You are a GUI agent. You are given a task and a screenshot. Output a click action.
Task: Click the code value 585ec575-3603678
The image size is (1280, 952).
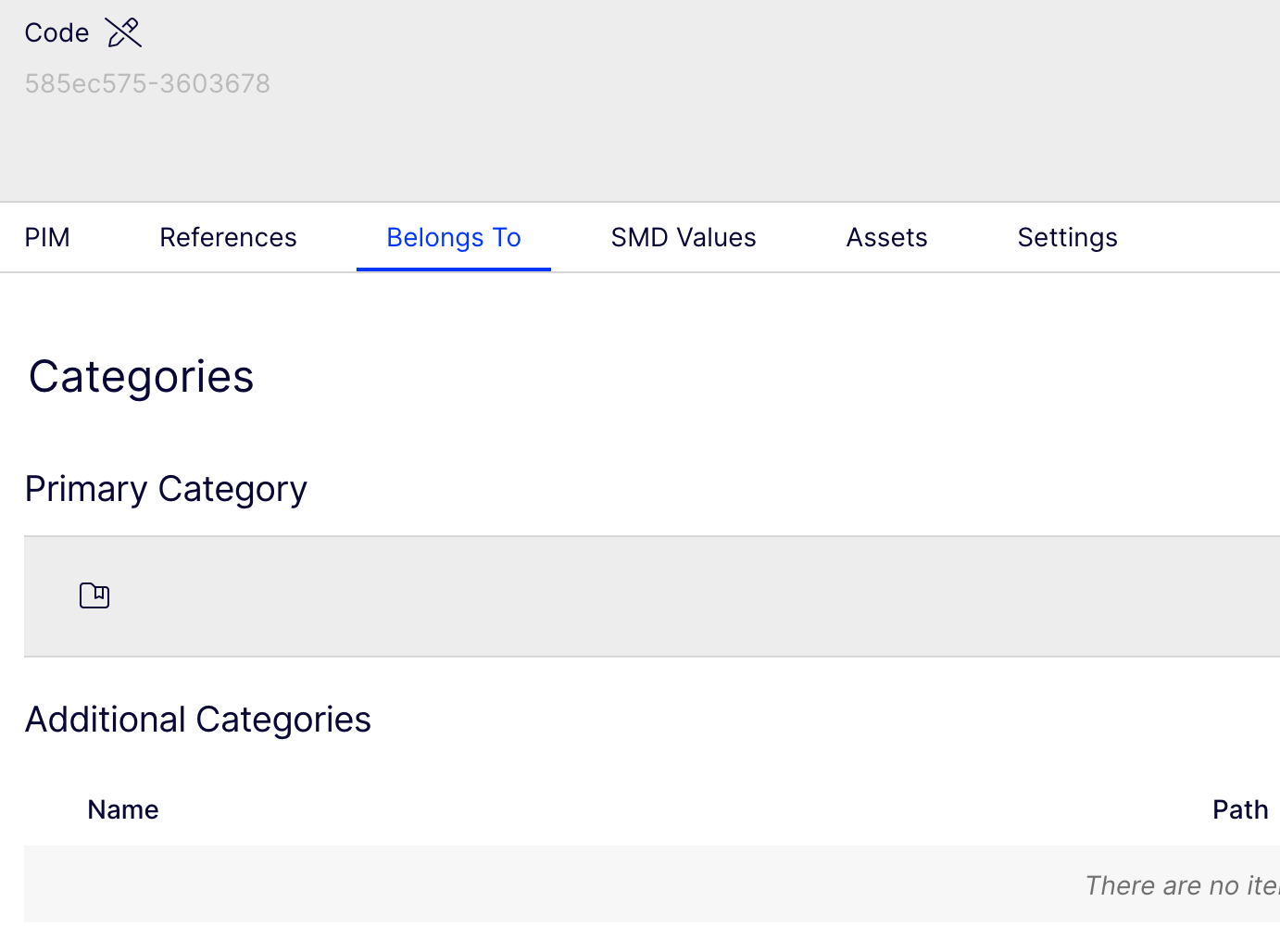[147, 83]
